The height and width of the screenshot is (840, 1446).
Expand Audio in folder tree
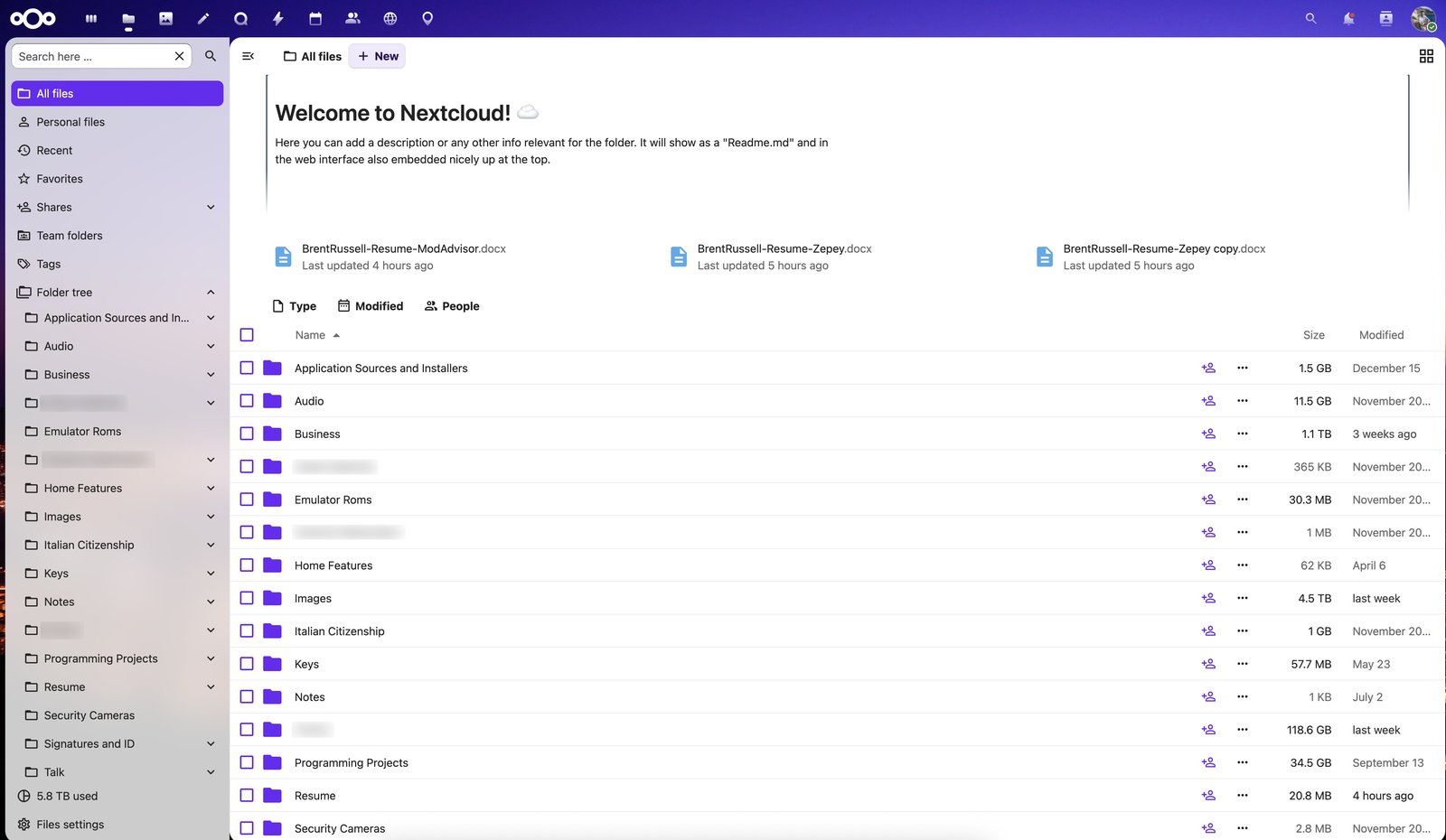point(211,346)
